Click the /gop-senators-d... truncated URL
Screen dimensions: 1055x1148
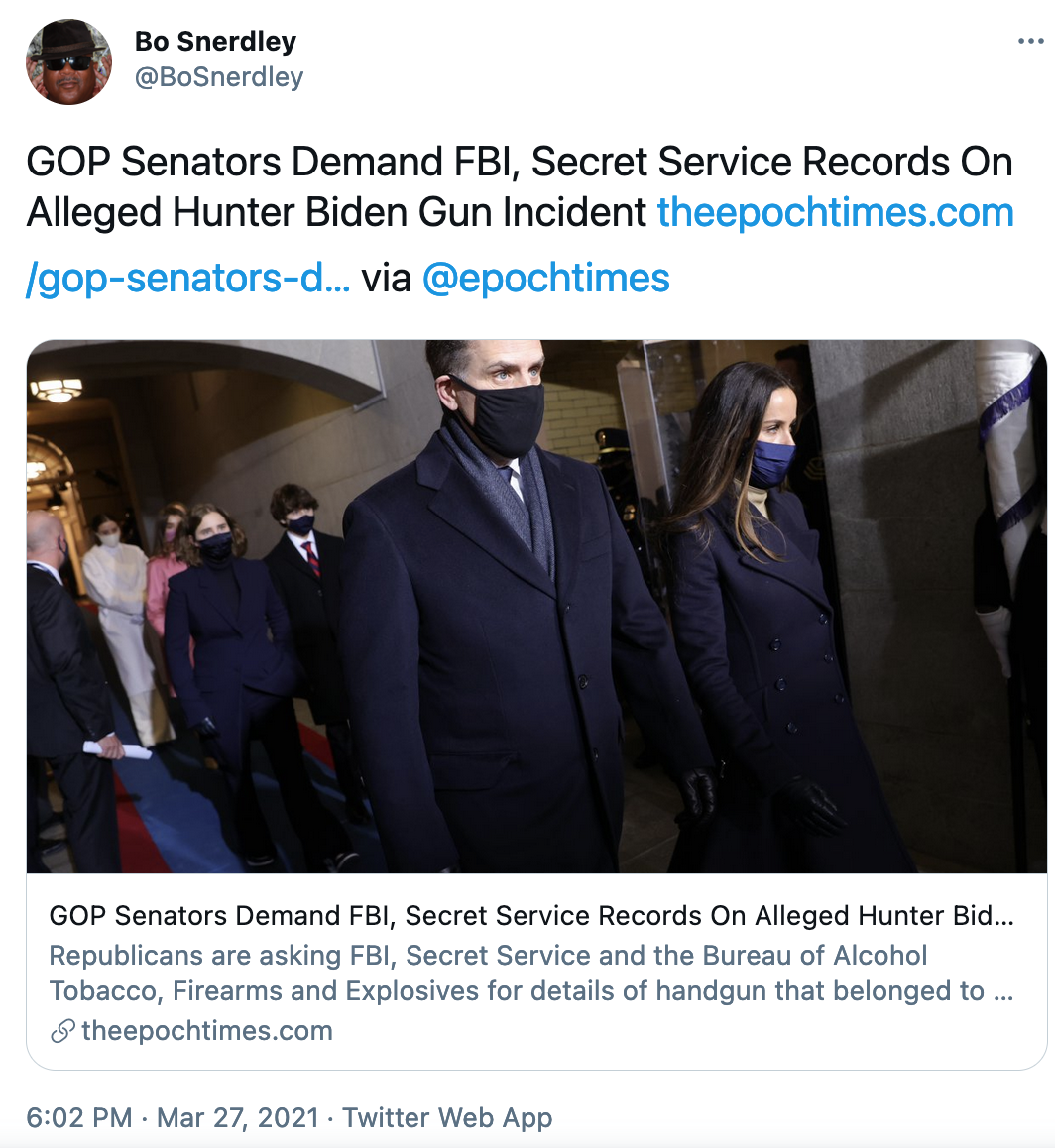(188, 279)
